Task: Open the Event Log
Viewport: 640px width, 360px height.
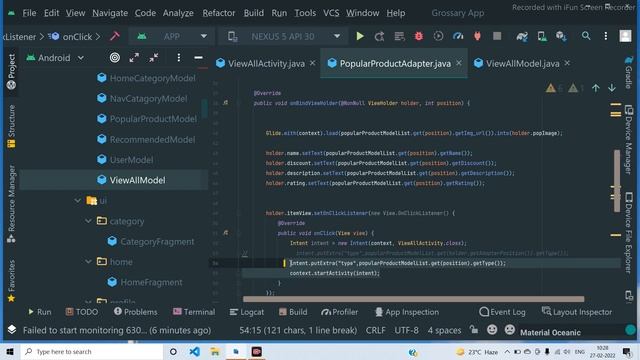Action: click(x=502, y=312)
